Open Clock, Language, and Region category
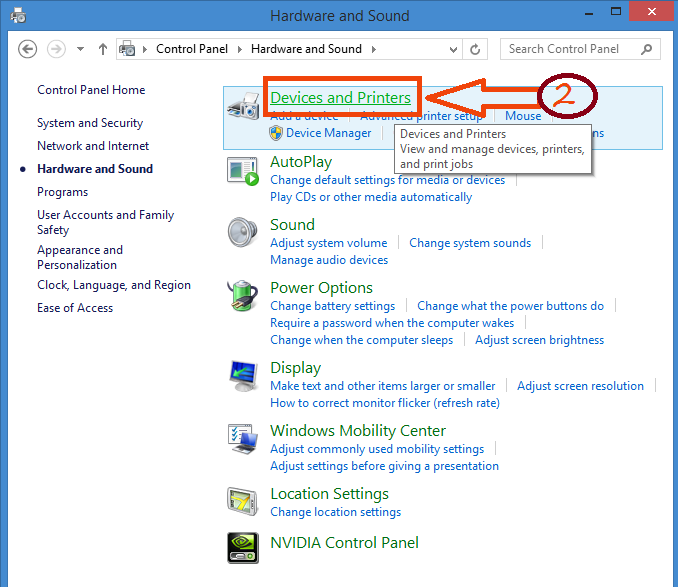The height and width of the screenshot is (587, 678). 114,285
